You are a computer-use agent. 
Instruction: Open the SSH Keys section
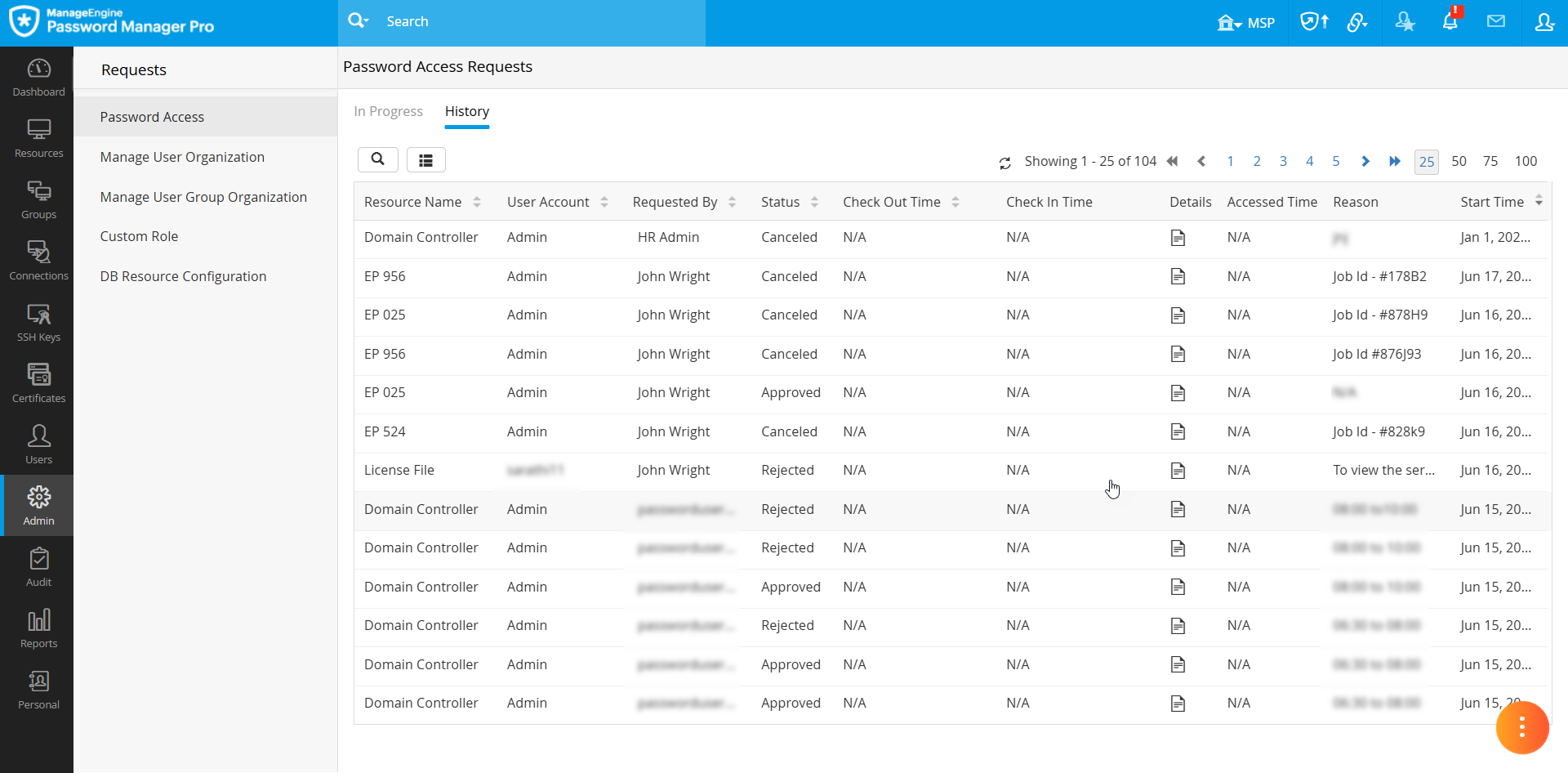click(x=38, y=321)
